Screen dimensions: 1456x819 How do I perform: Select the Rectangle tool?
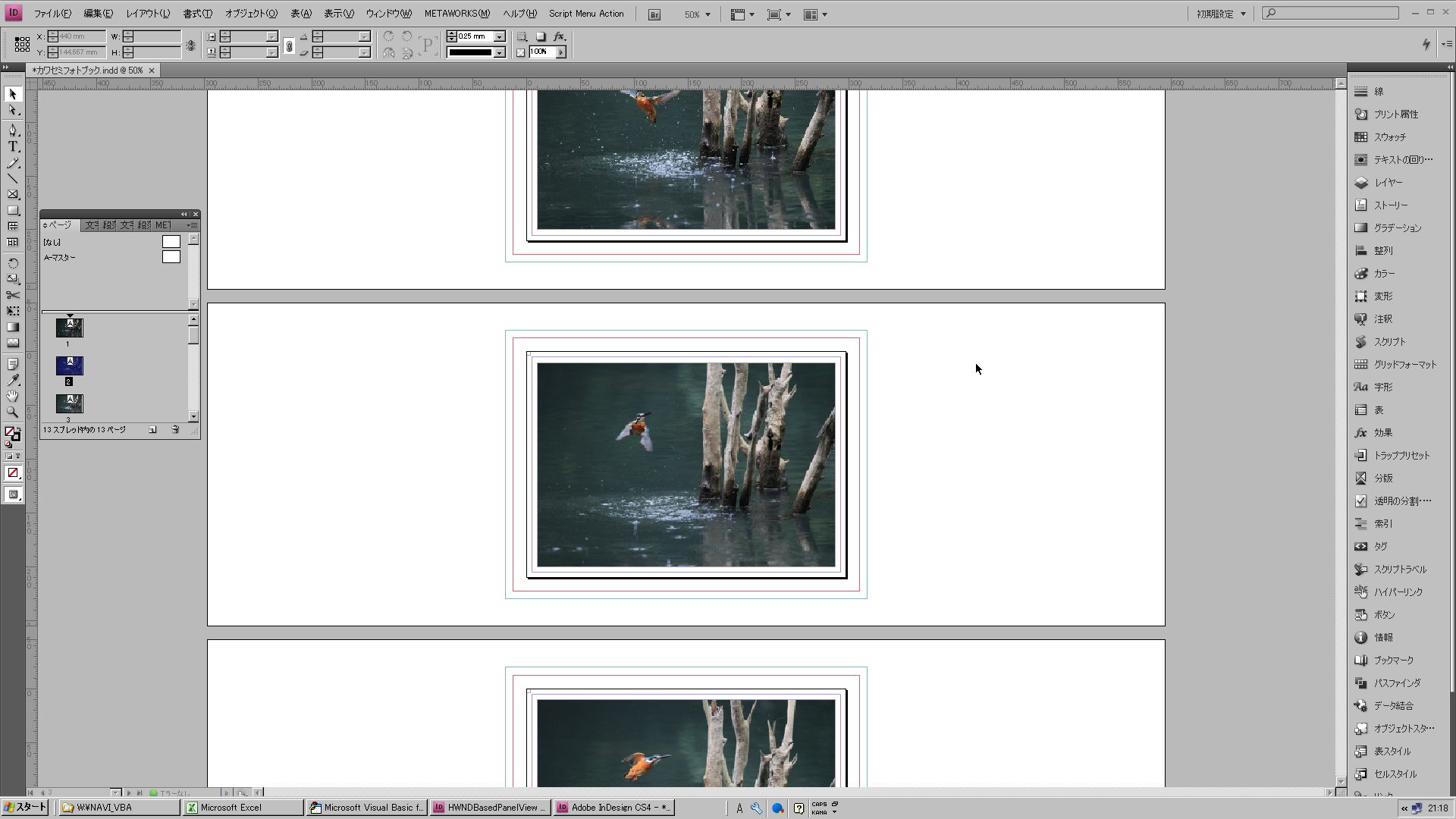click(x=13, y=210)
